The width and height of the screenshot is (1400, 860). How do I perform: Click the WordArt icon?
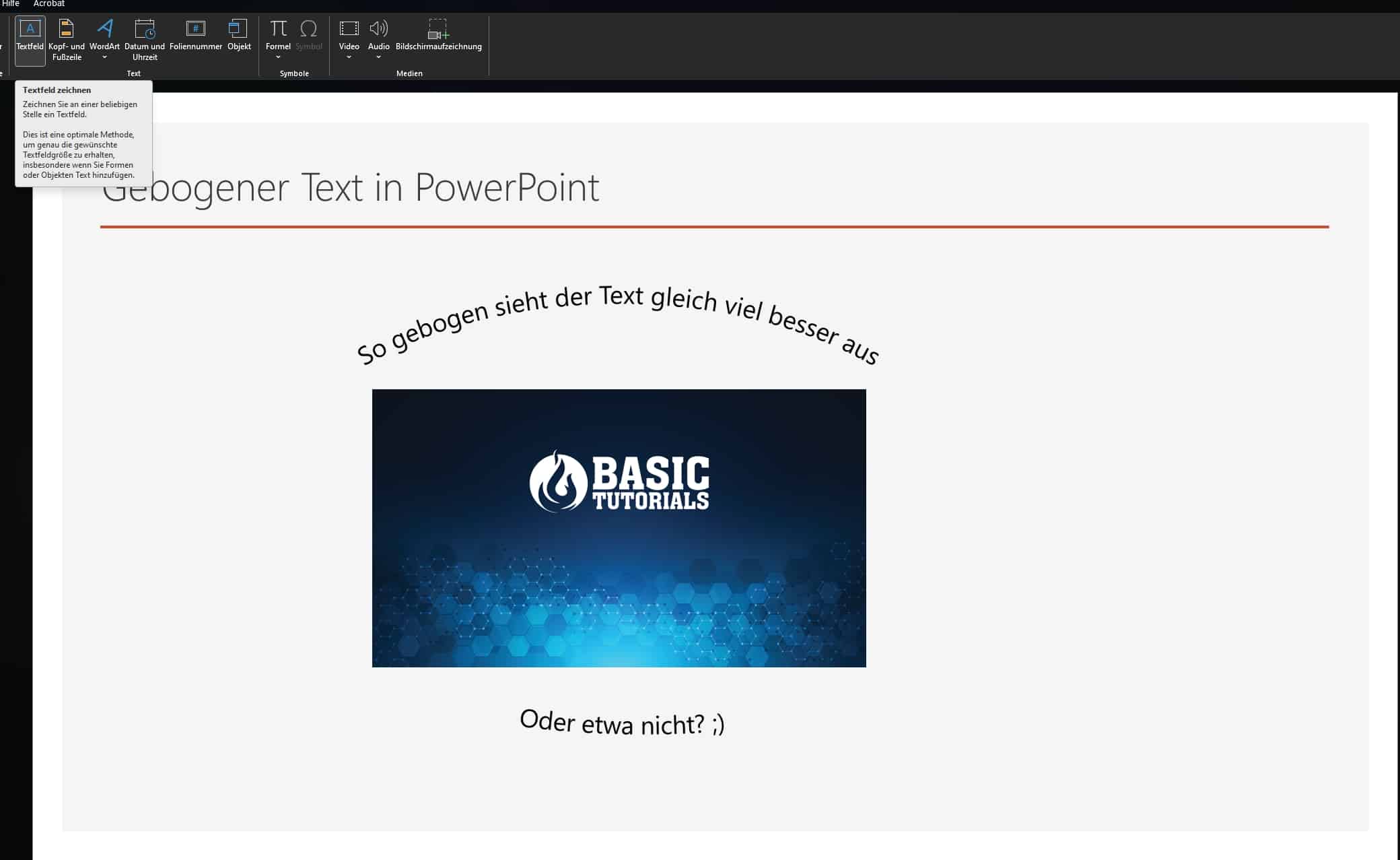pyautogui.click(x=104, y=28)
